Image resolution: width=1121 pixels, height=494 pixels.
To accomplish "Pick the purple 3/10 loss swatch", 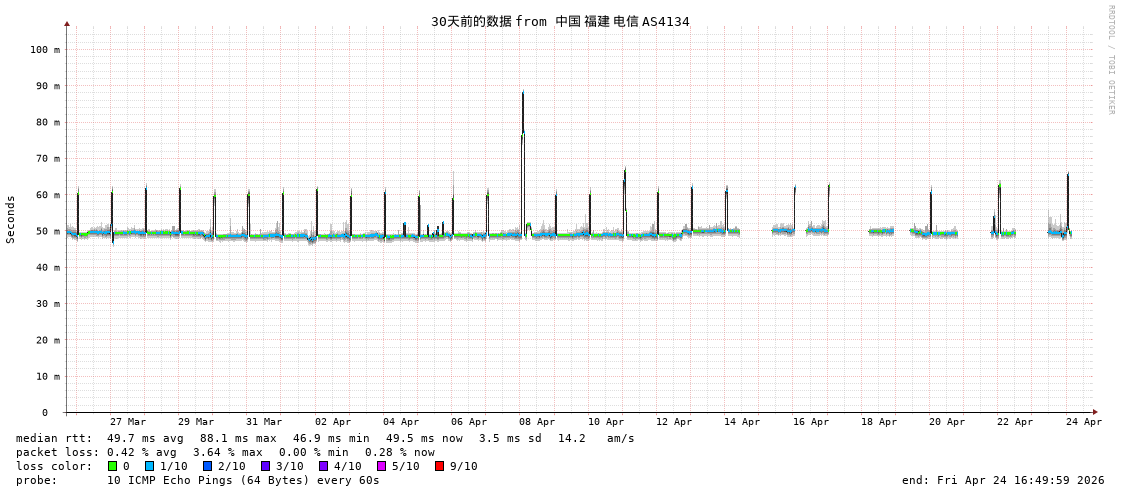I will point(265,466).
